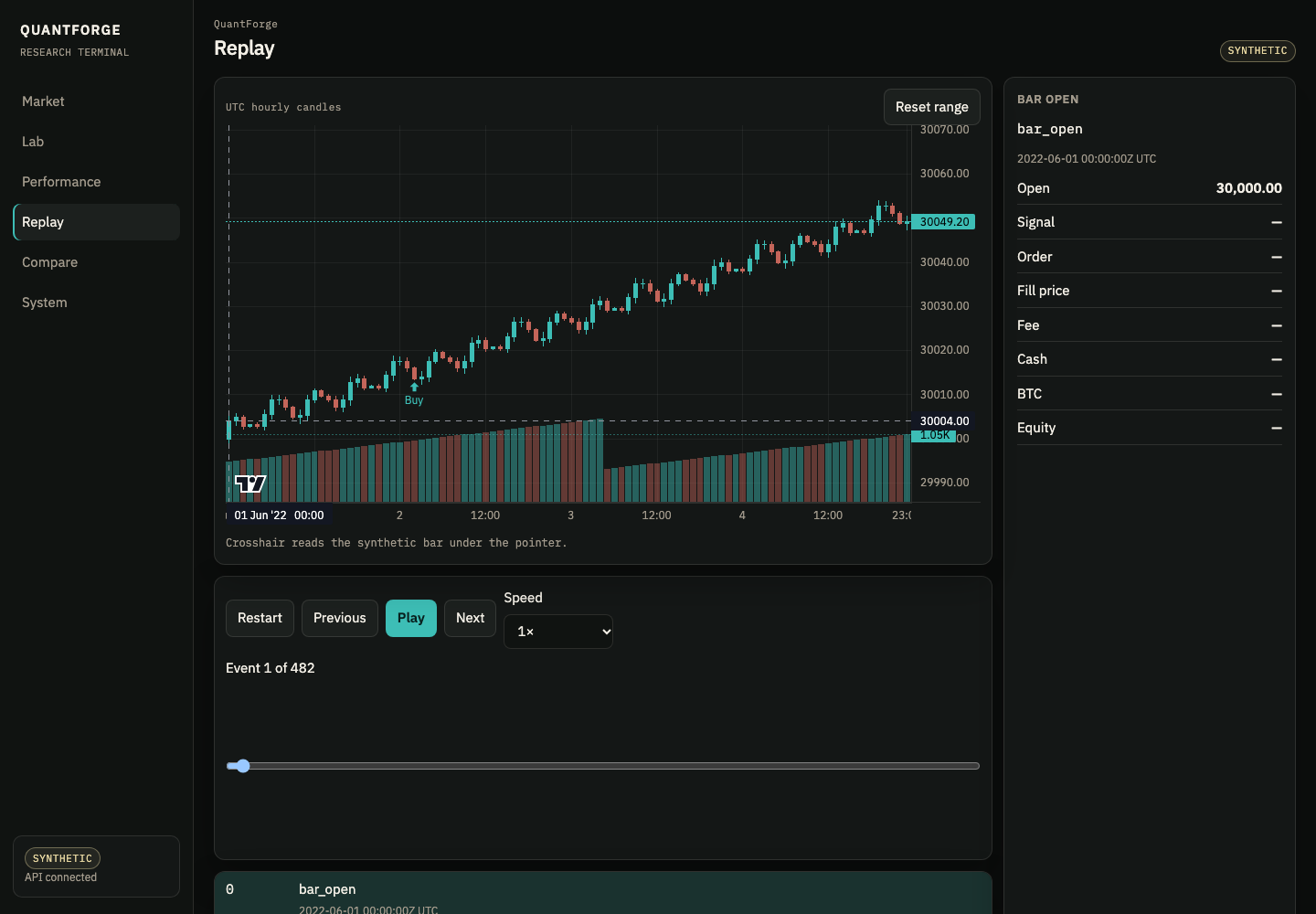The width and height of the screenshot is (1316, 914).
Task: Click the 2022-06-01 timestamp in detail panel
Action: pos(1087,159)
